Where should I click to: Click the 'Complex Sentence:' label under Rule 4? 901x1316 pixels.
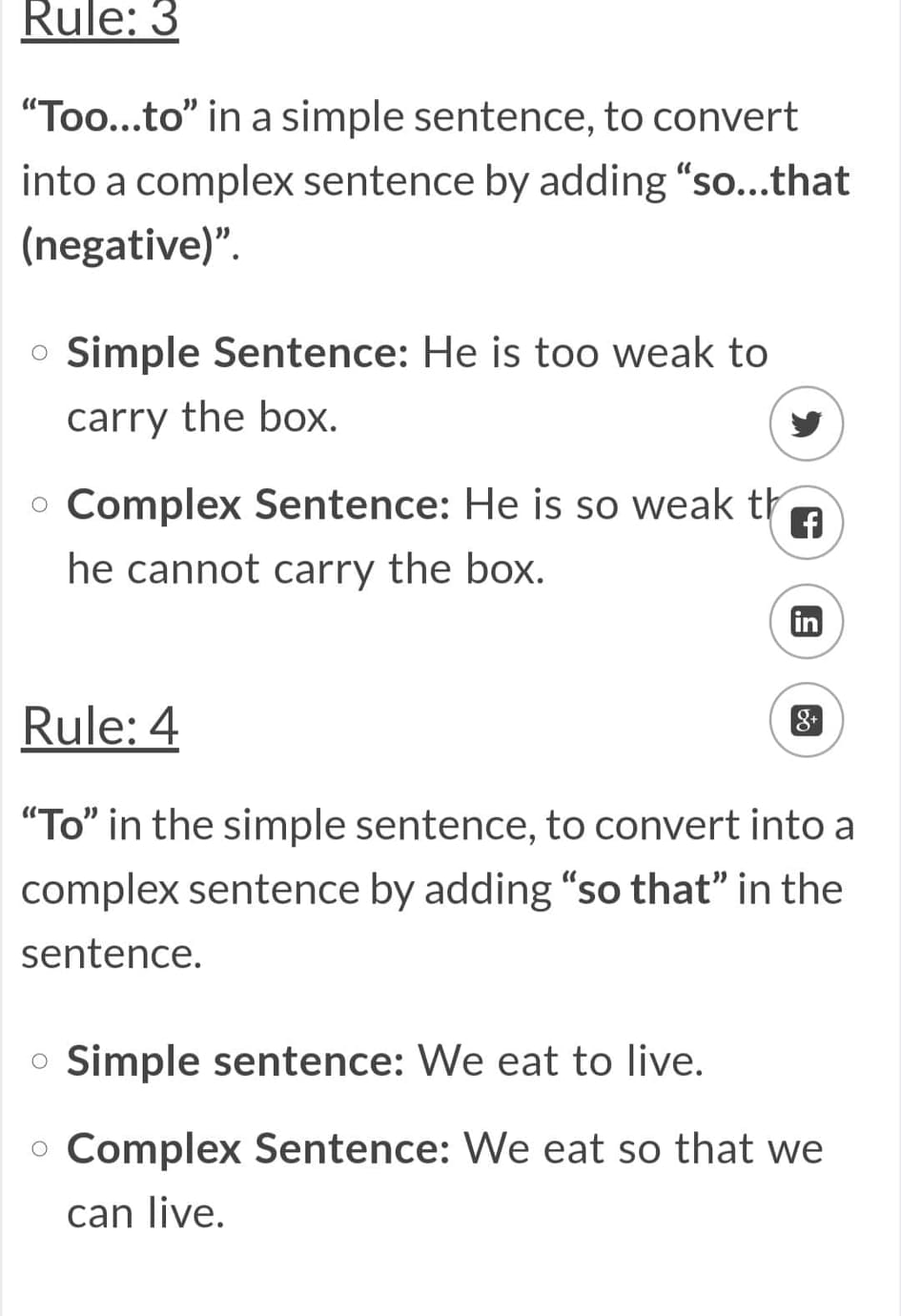click(x=258, y=1148)
